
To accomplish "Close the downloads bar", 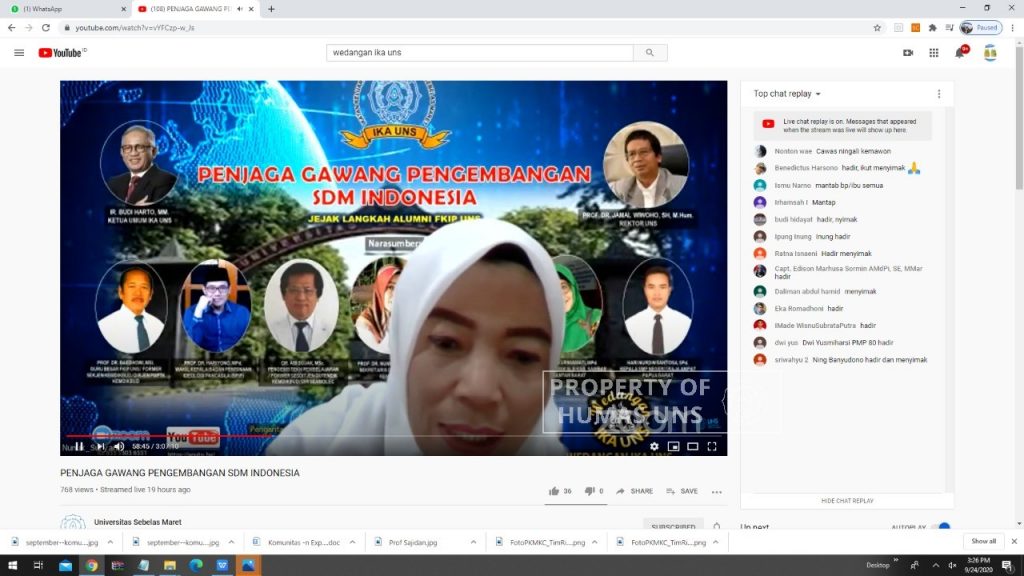I will point(1014,541).
